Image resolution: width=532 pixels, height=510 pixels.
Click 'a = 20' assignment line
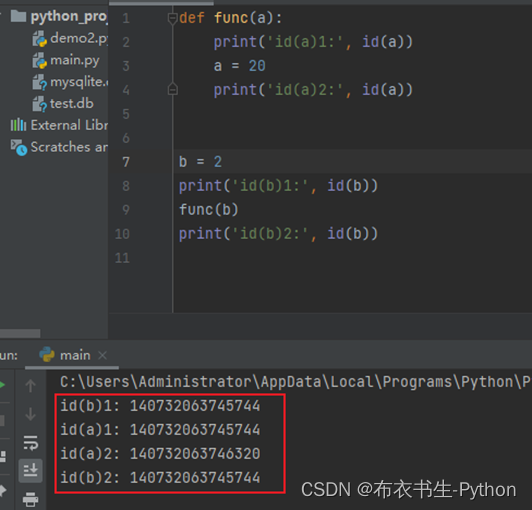[240, 66]
